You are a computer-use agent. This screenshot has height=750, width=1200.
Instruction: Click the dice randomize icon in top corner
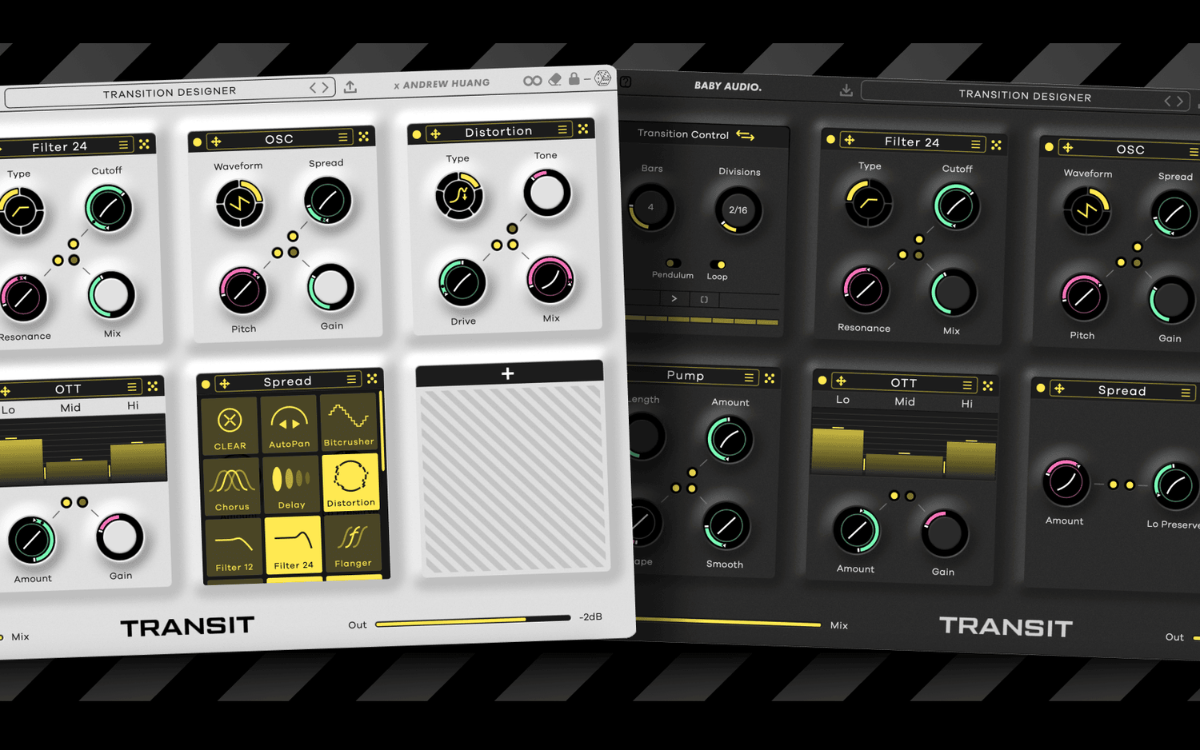tap(602, 78)
